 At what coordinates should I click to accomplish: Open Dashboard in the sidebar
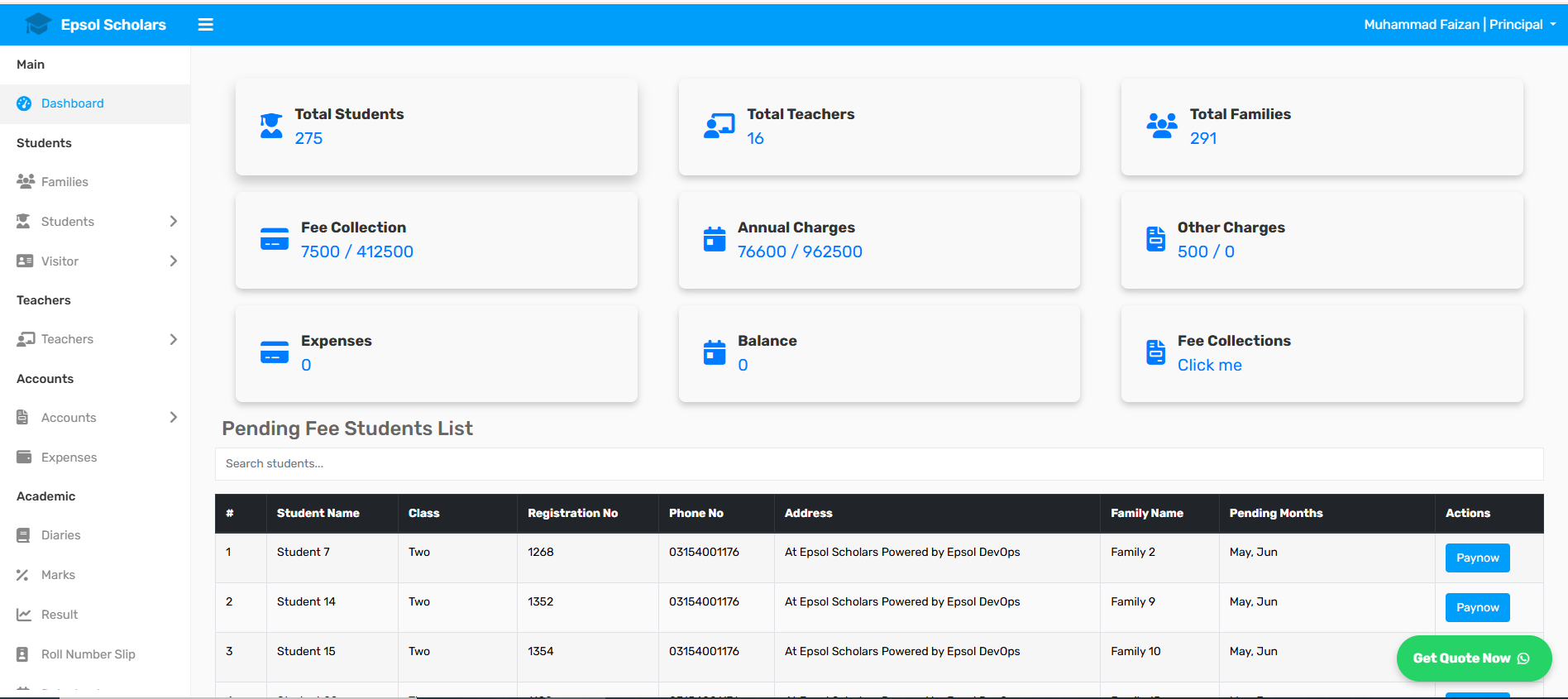73,103
